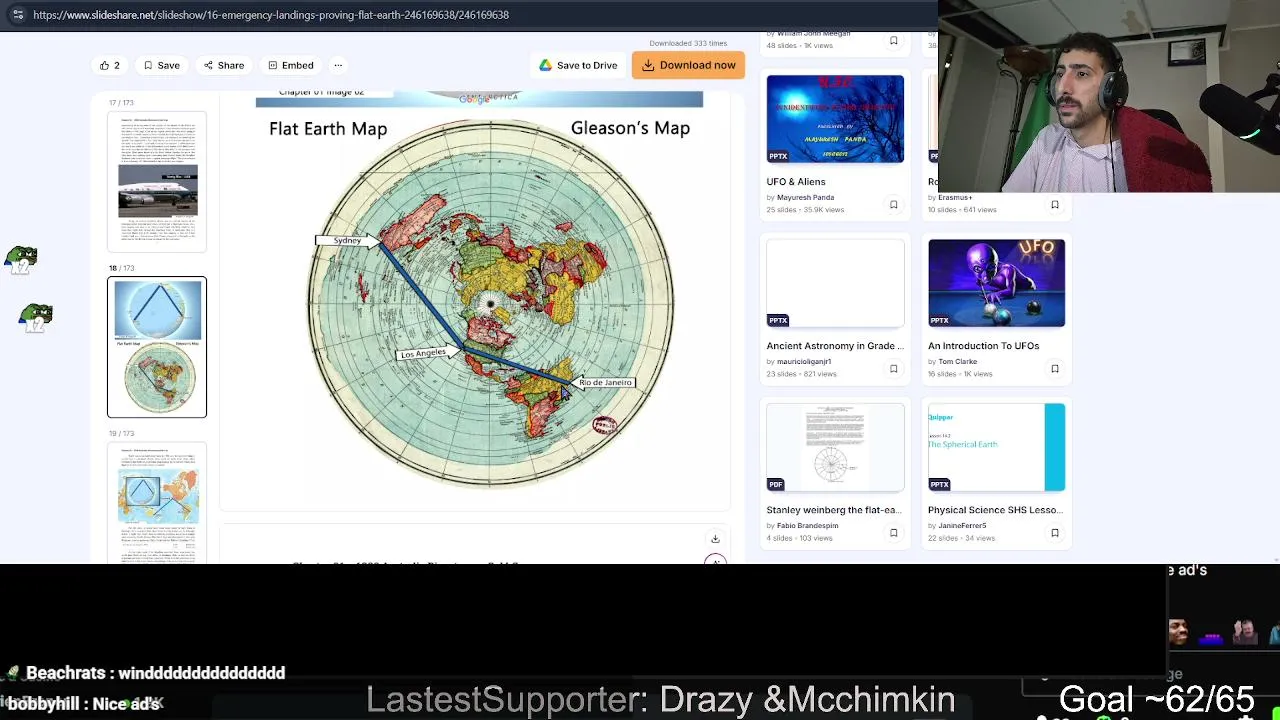Viewport: 1280px width, 720px height.
Task: Select slide 17 thumbnail with airplane photo
Action: point(157,181)
